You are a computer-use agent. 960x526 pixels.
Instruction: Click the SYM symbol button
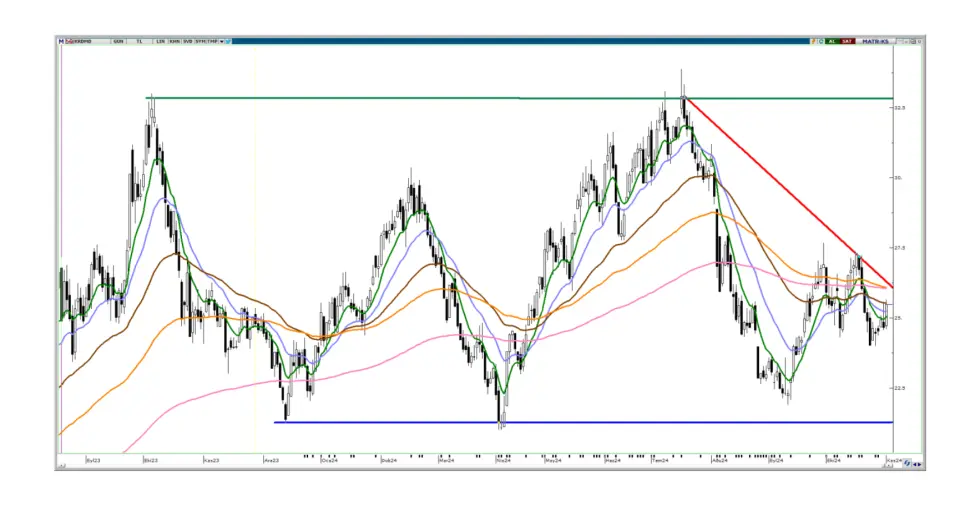[x=200, y=41]
